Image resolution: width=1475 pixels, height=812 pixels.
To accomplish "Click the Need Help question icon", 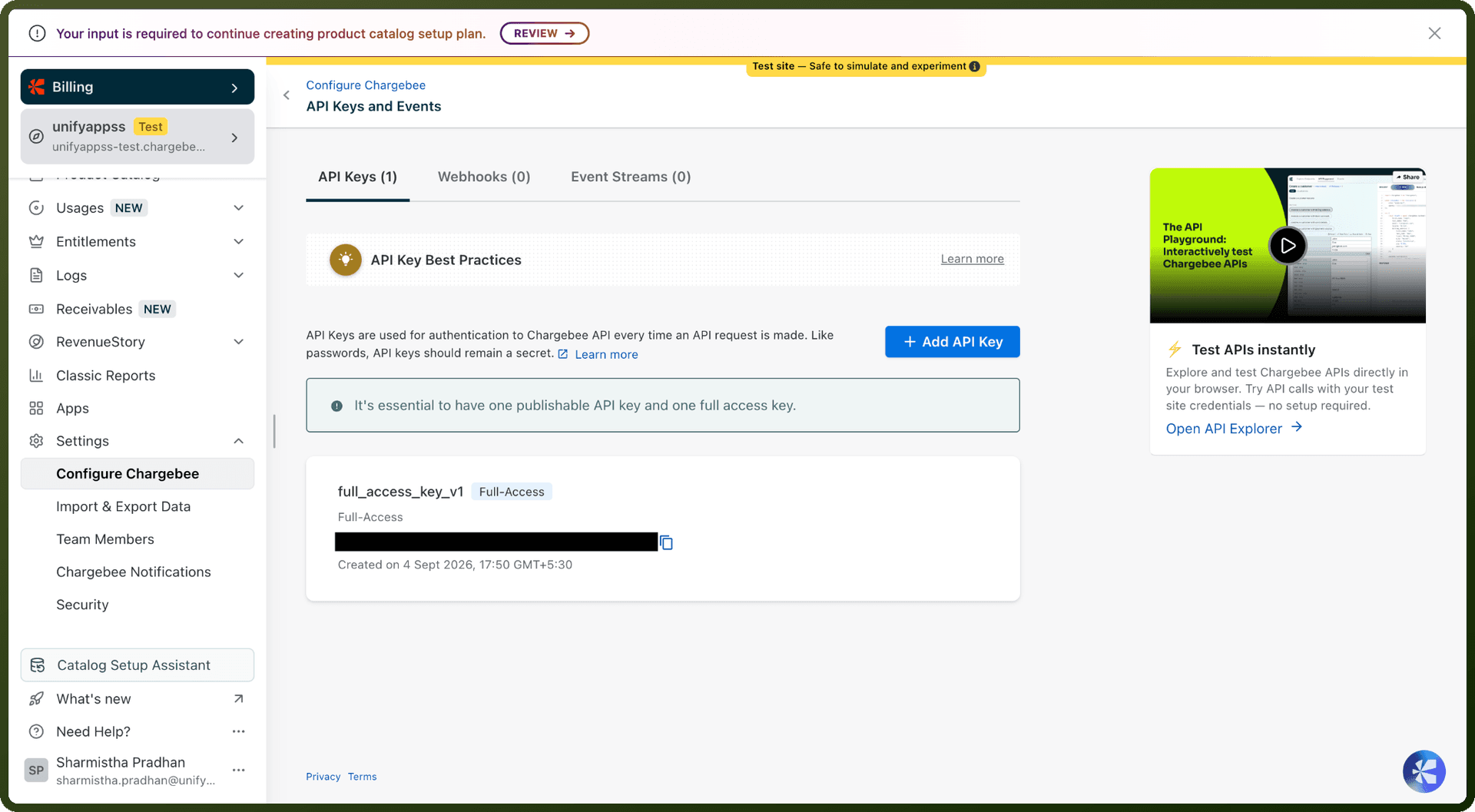I will point(36,731).
